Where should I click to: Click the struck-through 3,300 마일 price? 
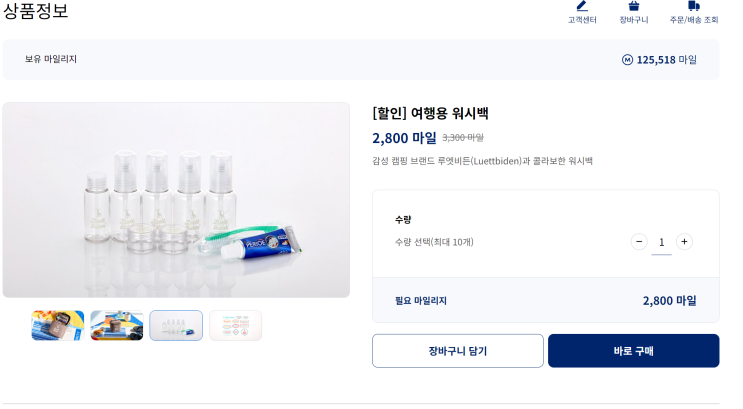click(x=463, y=138)
